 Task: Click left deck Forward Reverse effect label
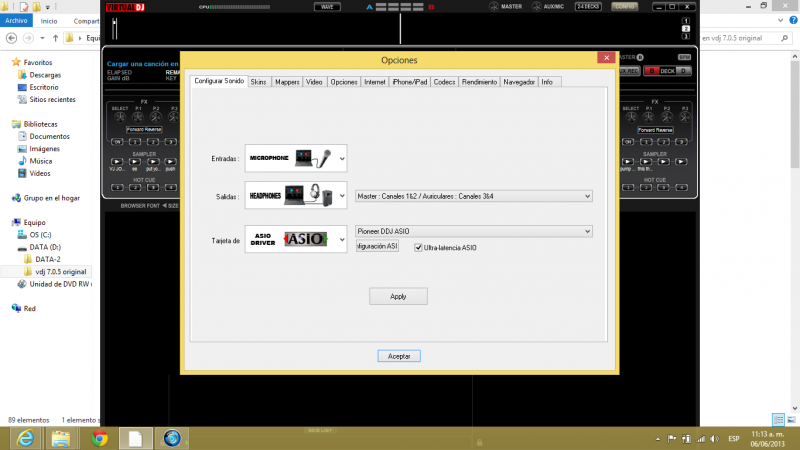144,130
